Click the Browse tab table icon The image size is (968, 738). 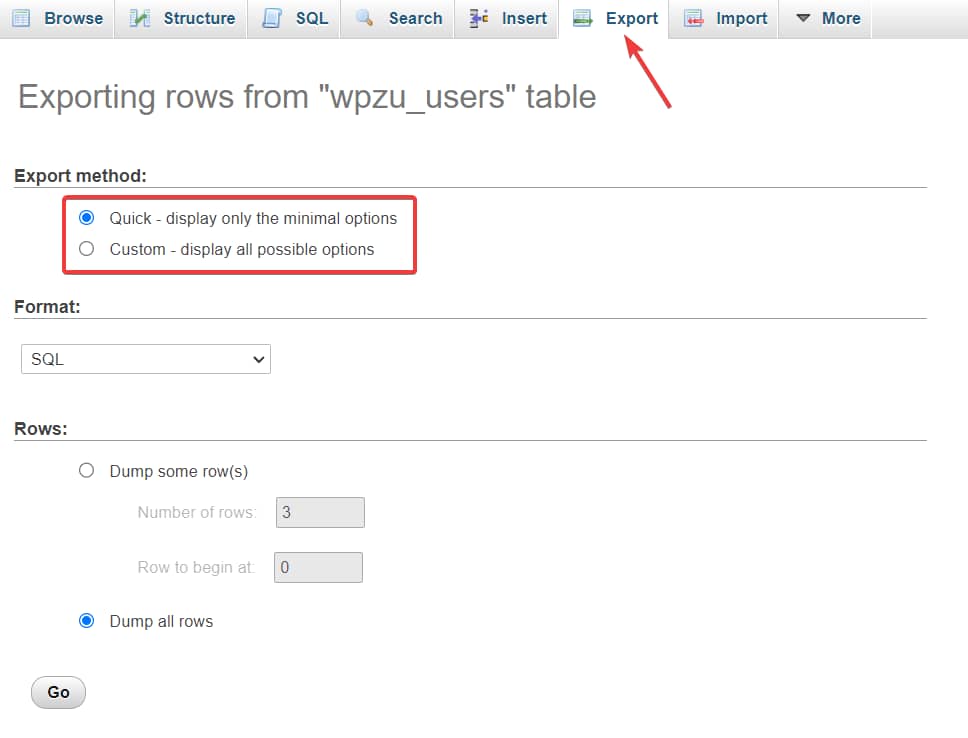click(22, 19)
